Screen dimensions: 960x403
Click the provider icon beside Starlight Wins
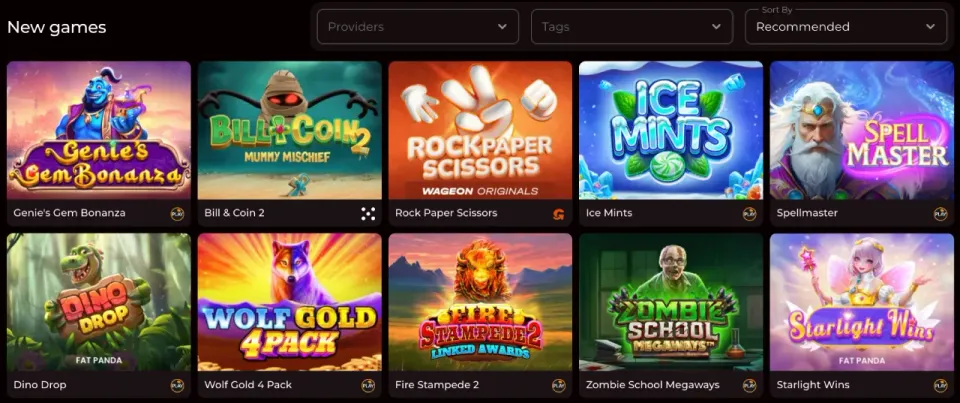tap(940, 386)
